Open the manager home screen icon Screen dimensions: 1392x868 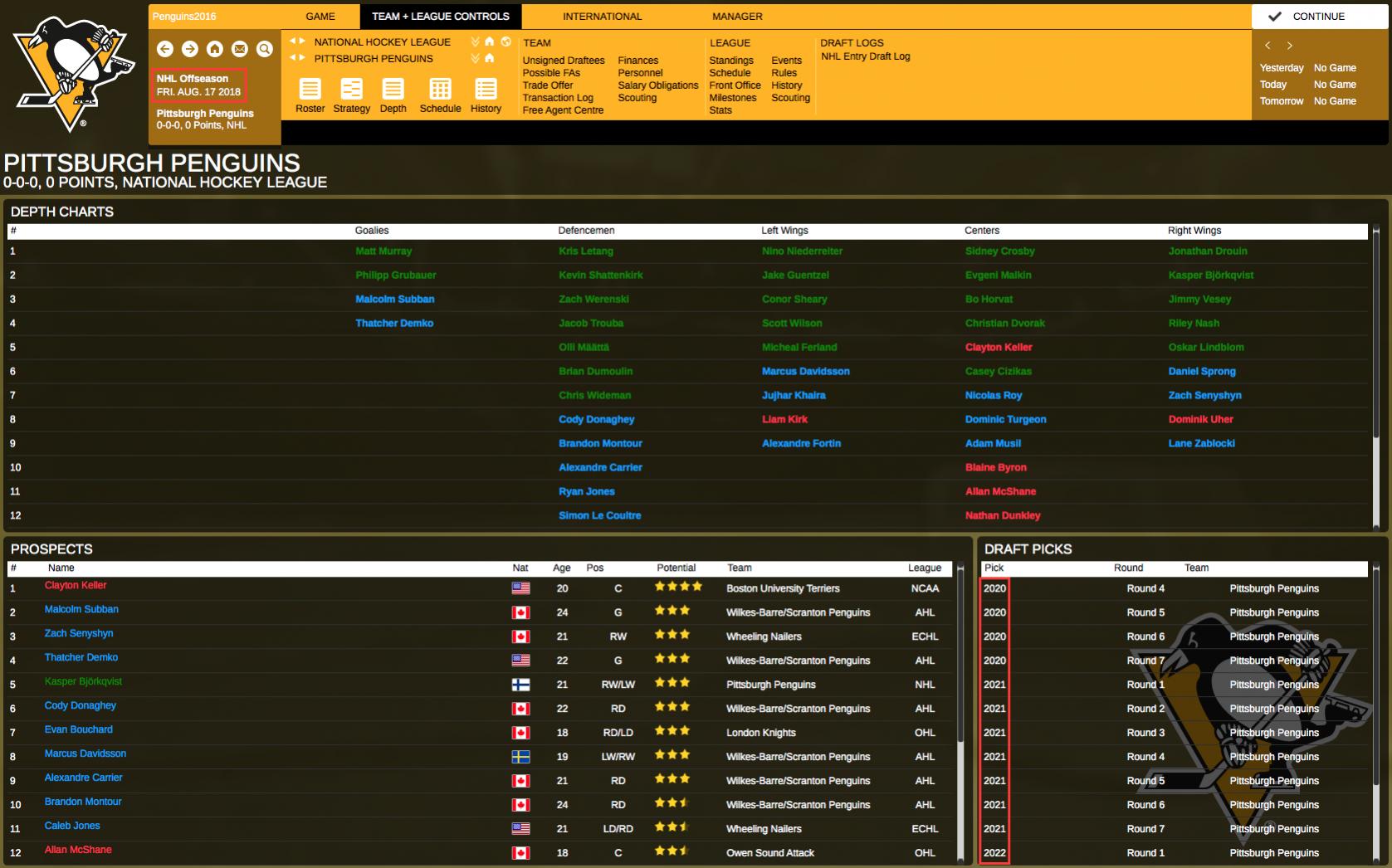215,49
